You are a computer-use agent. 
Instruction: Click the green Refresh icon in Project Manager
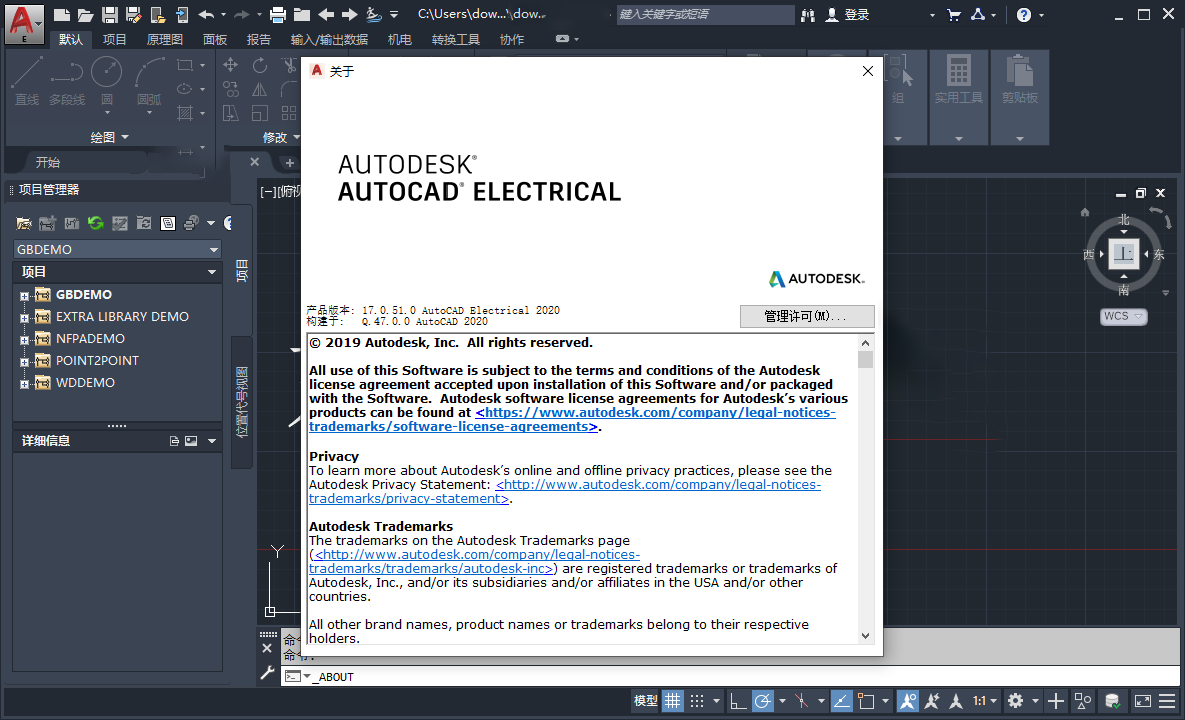point(95,223)
